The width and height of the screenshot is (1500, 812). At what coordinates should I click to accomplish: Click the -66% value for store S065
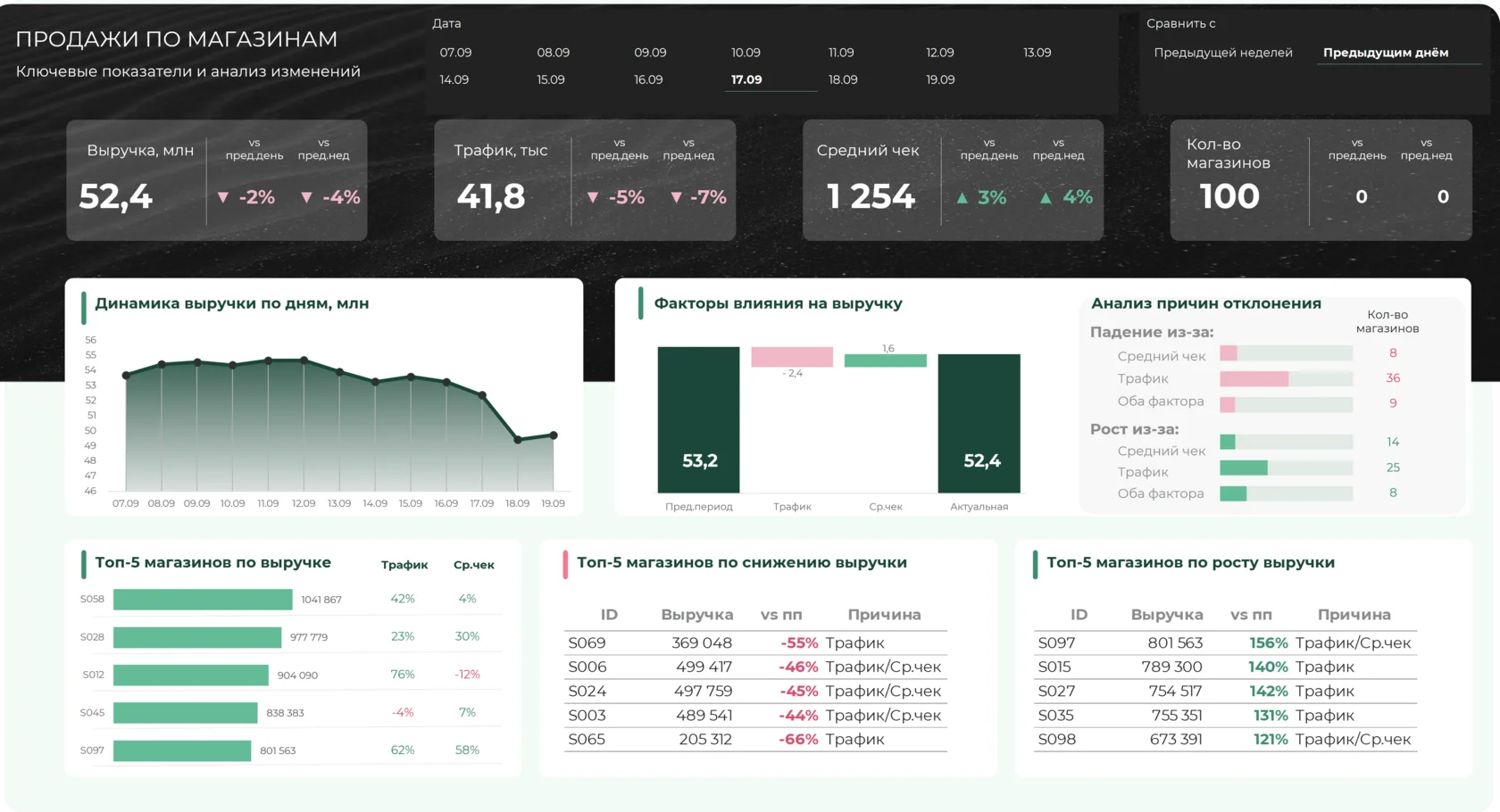tap(798, 739)
